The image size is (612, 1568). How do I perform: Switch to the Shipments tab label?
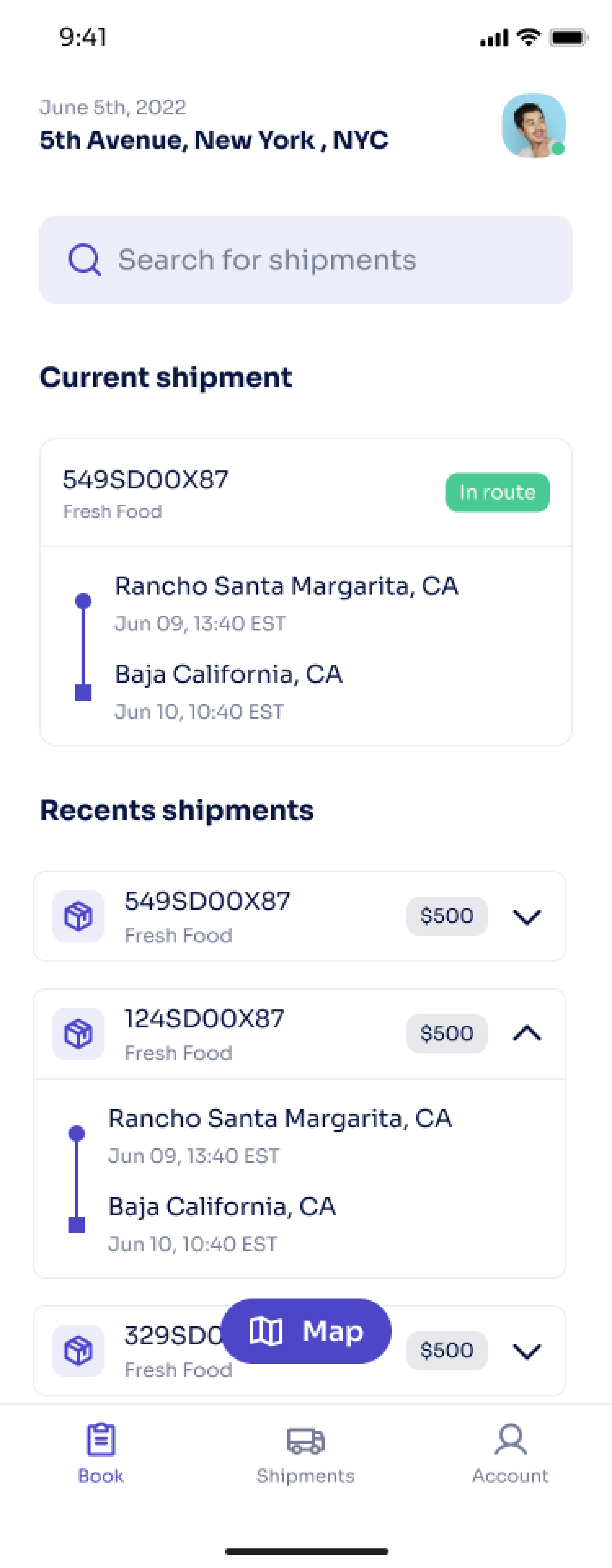[x=306, y=1476]
